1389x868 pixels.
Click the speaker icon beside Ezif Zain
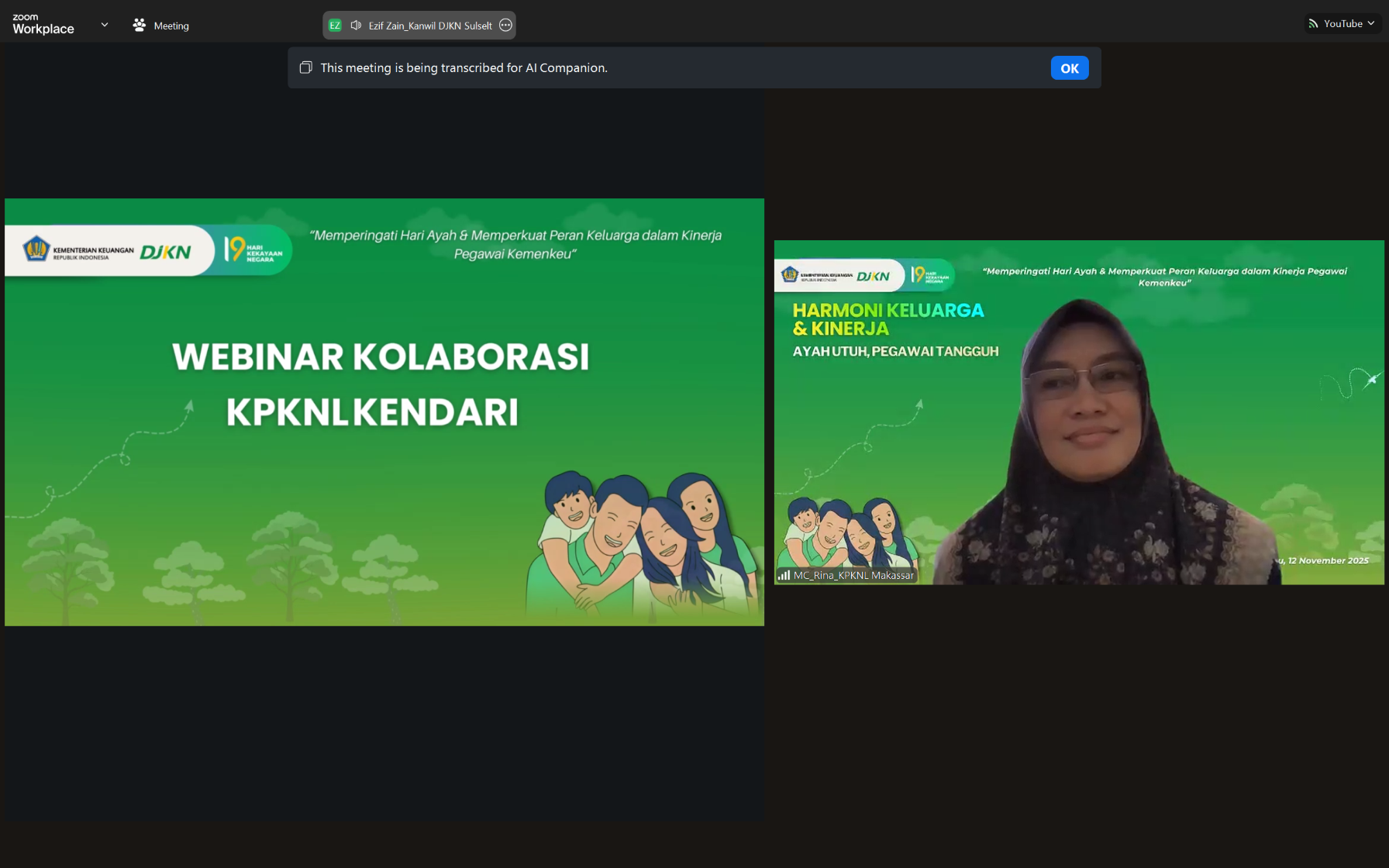[356, 26]
